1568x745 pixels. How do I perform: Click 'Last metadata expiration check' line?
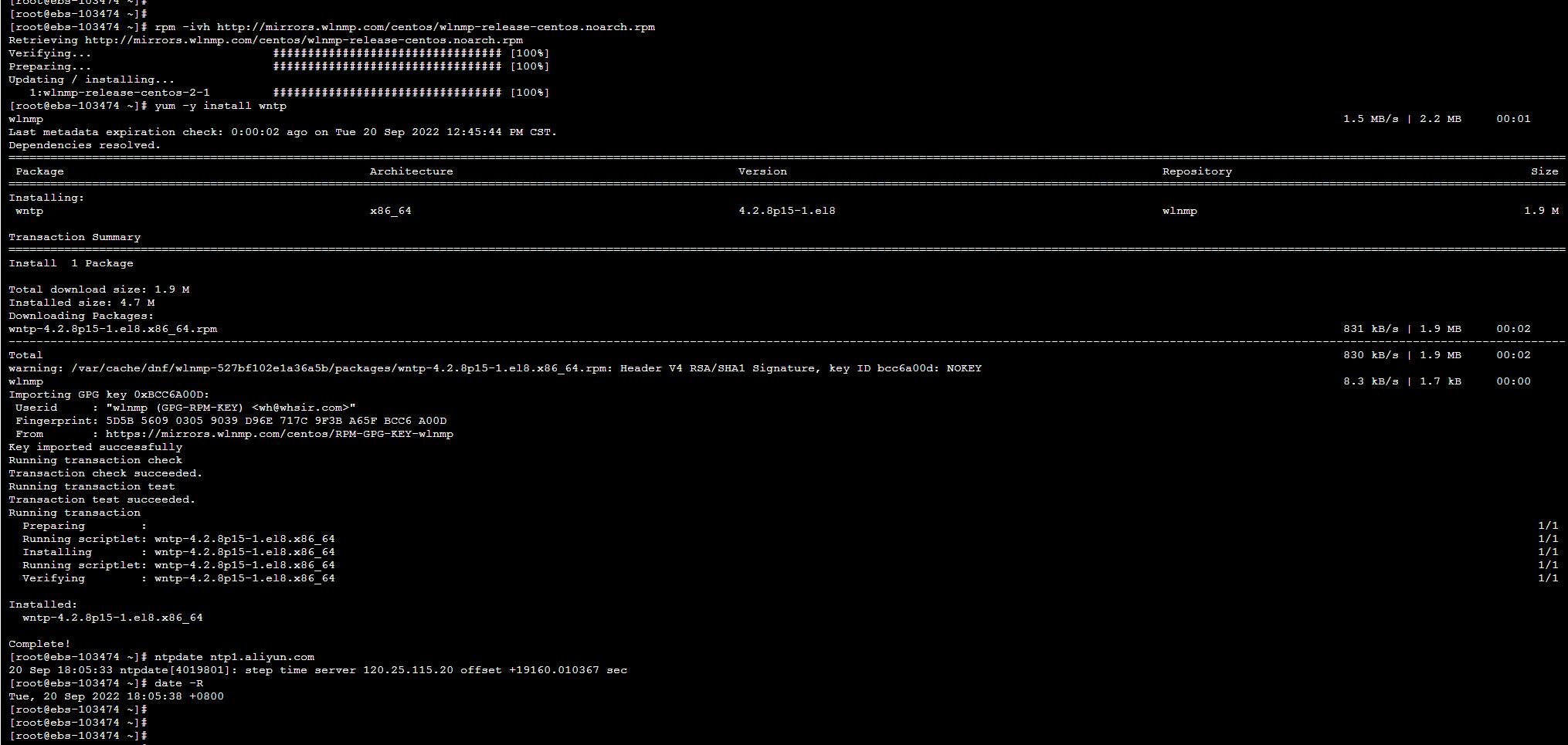pos(283,132)
